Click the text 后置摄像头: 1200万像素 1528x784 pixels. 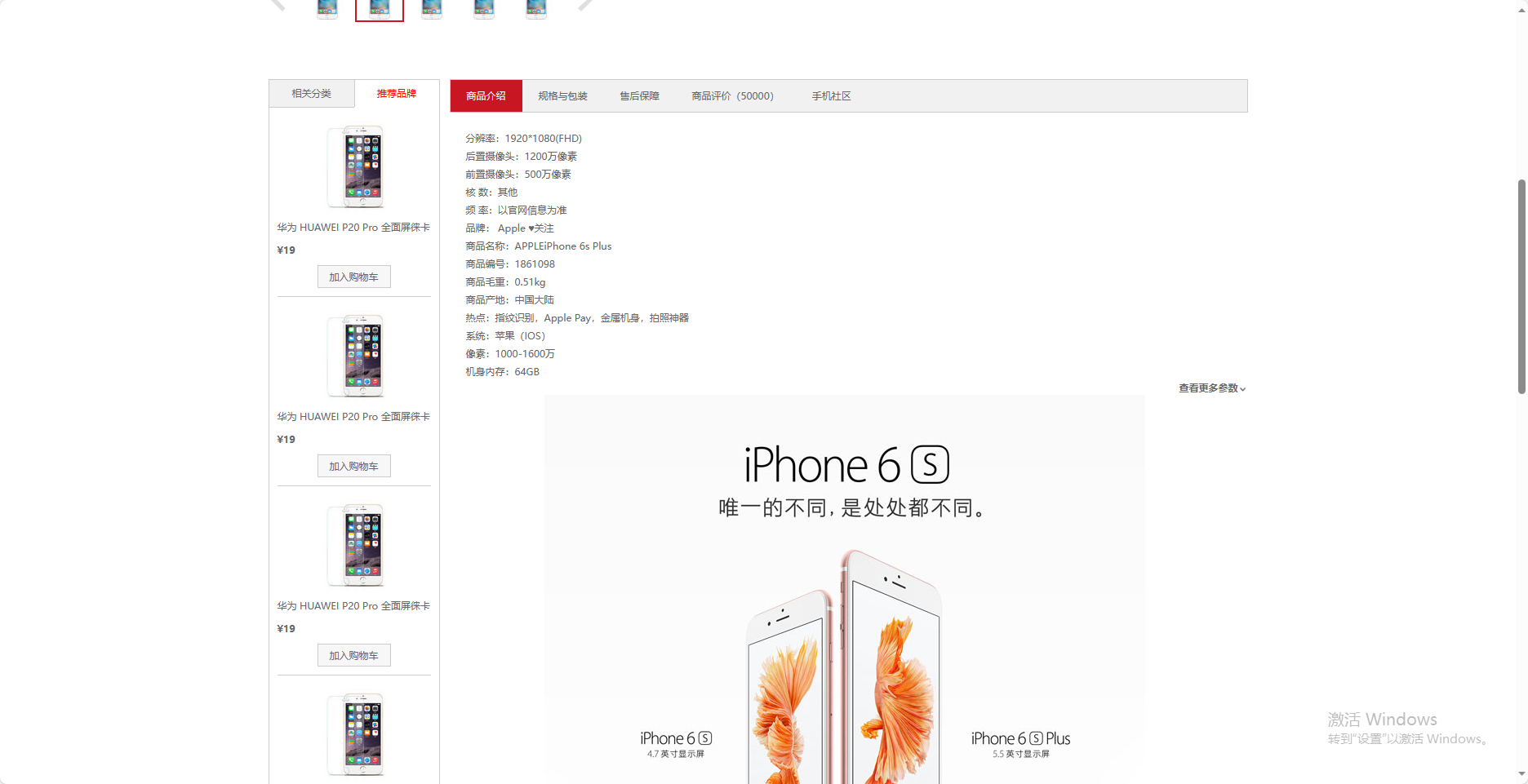[521, 157]
